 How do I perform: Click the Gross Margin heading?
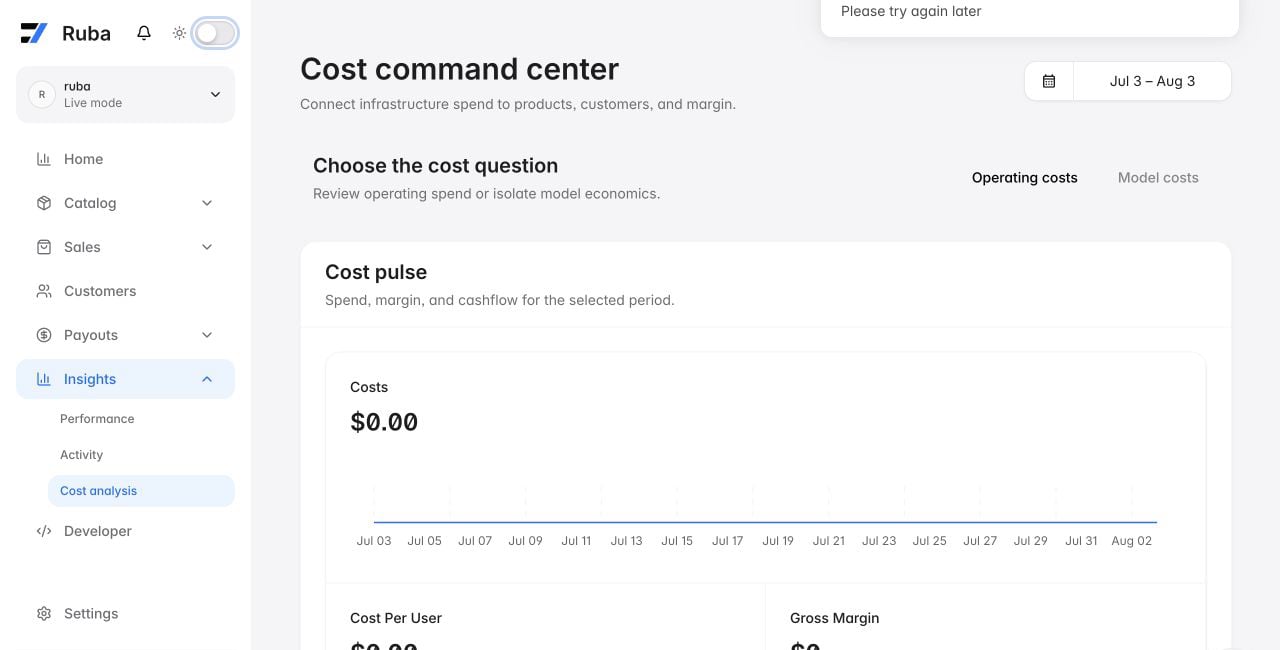pyautogui.click(x=835, y=618)
